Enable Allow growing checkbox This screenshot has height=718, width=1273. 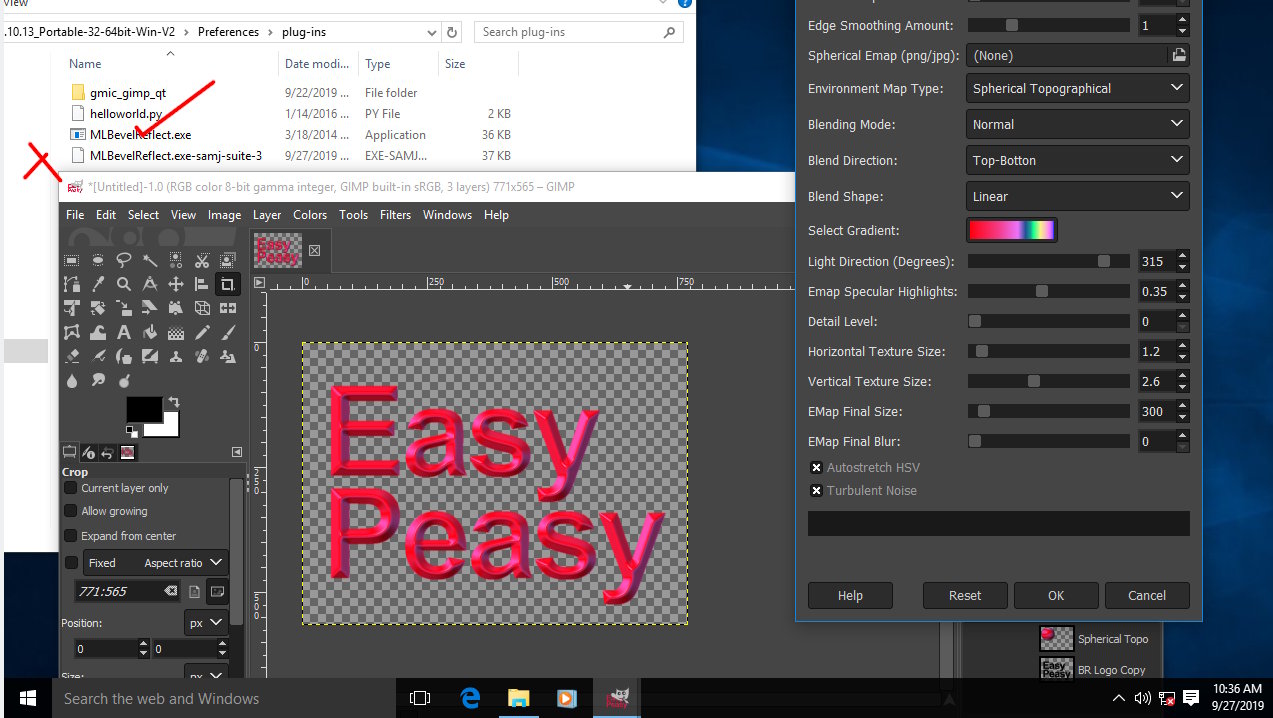click(71, 511)
